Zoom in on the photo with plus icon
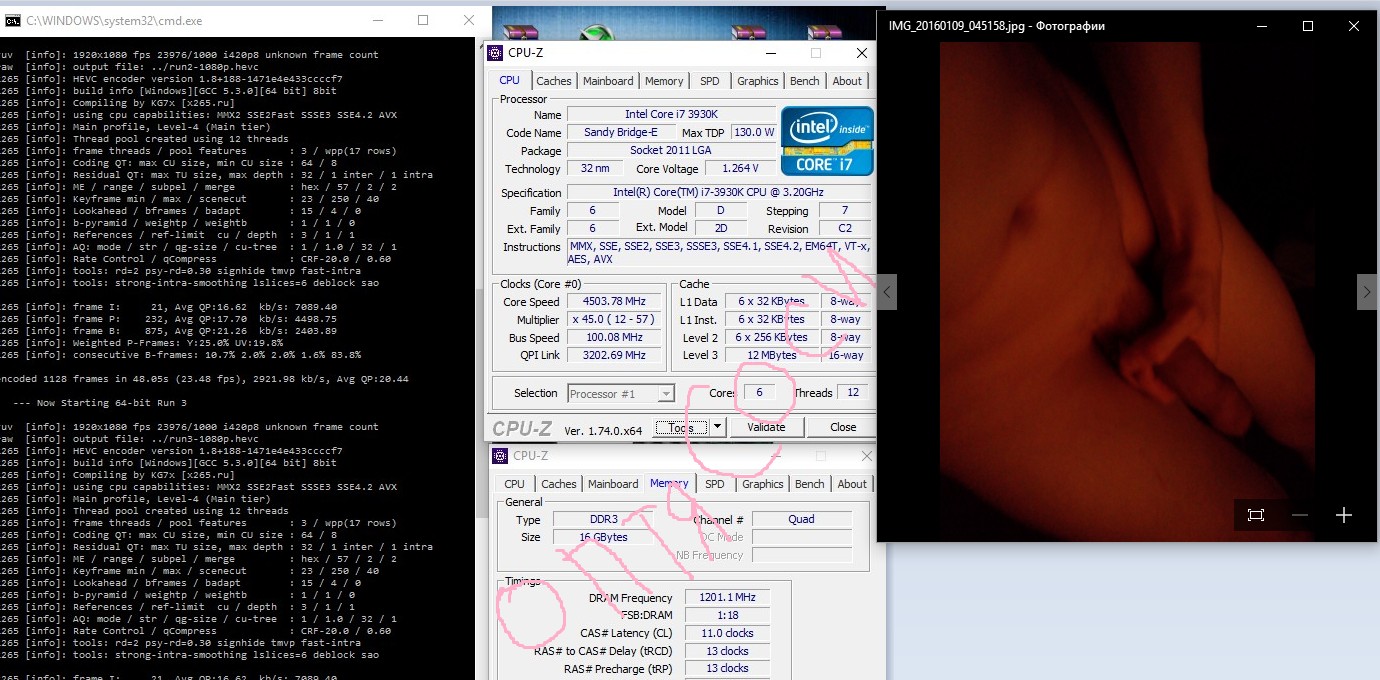Viewport: 1380px width, 680px height. 1344,515
